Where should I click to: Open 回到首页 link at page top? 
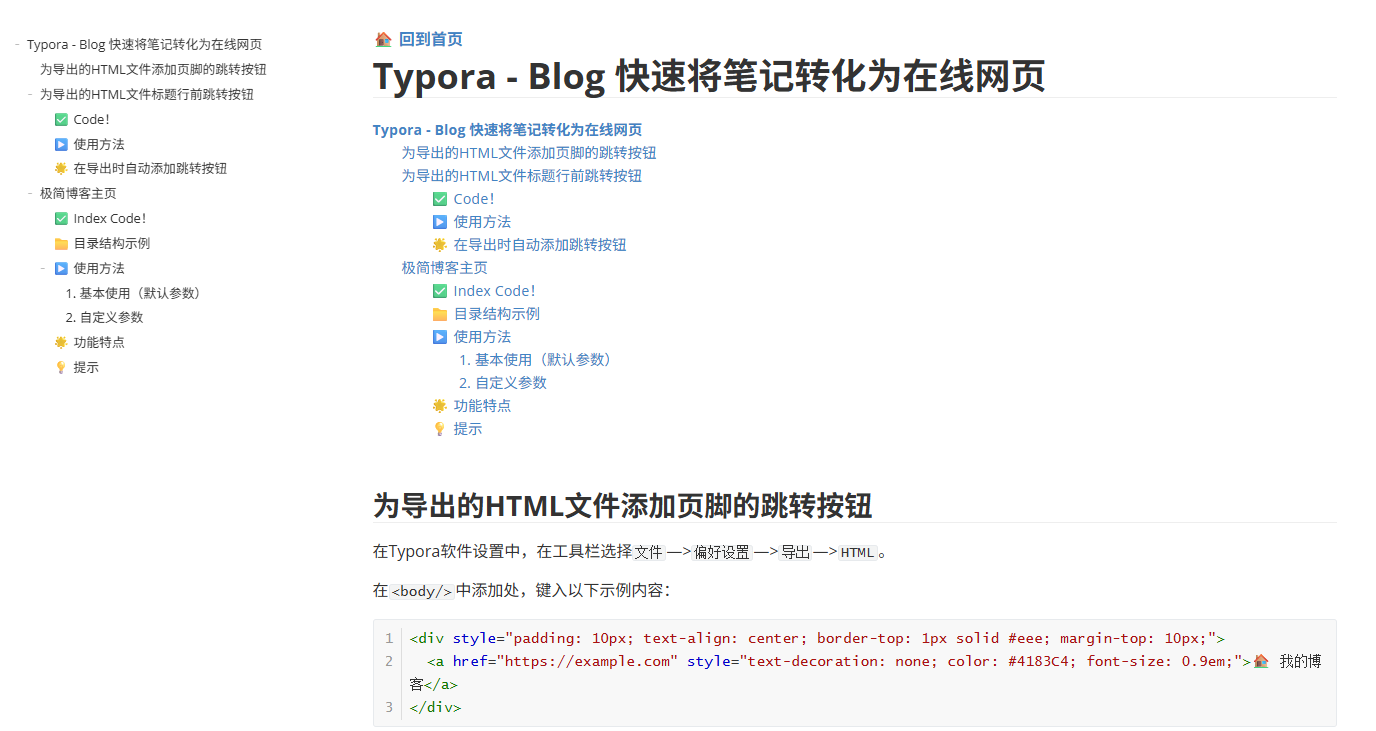430,40
